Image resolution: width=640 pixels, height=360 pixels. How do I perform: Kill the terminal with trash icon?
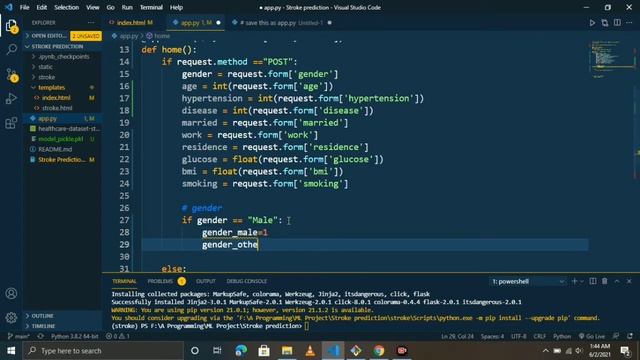pyautogui.click(x=604, y=281)
